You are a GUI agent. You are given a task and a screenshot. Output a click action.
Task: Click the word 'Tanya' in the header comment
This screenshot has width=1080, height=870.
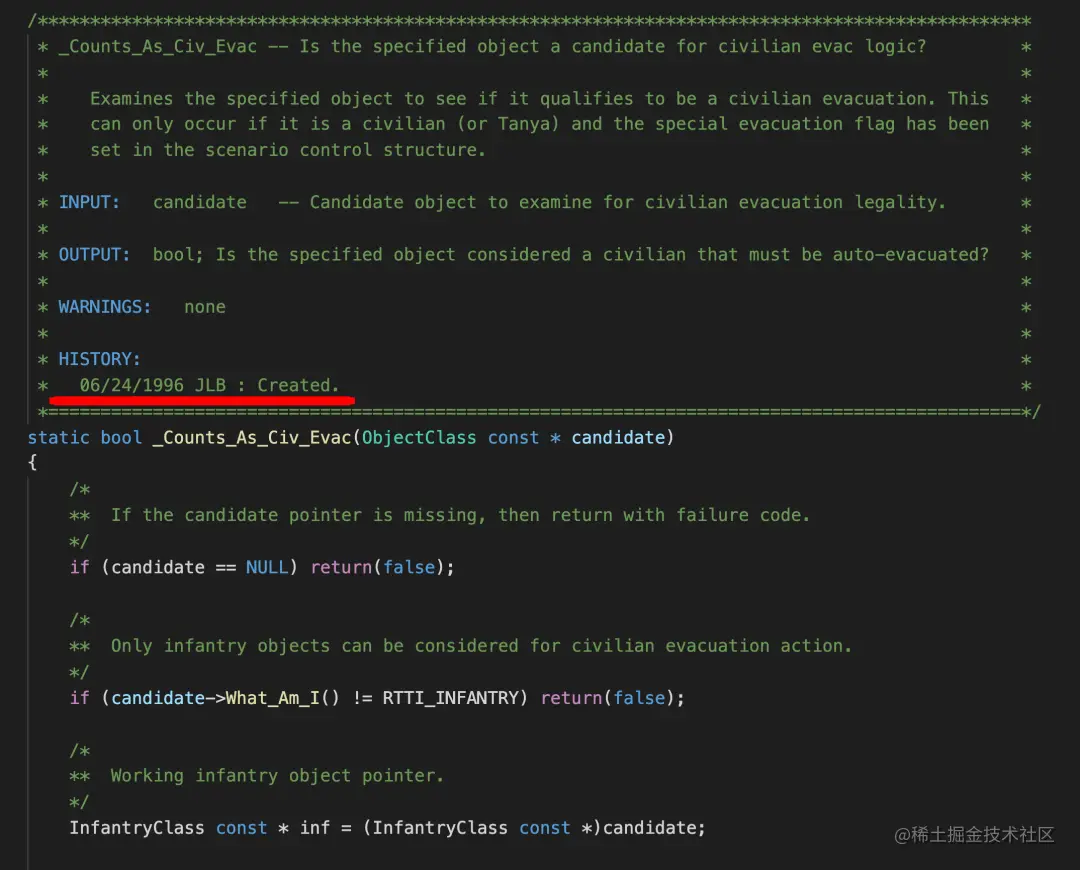pos(523,124)
